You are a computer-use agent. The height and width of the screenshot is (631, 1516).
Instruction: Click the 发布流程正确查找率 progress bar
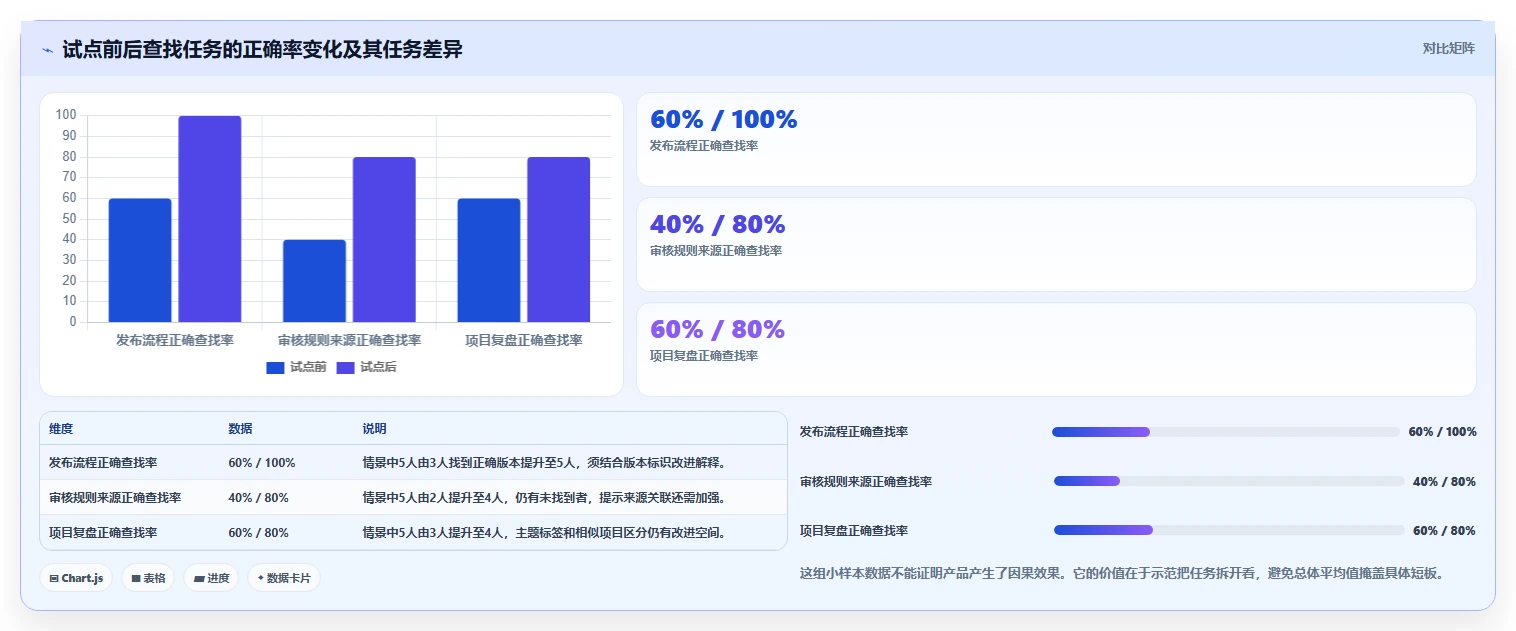tap(1226, 432)
